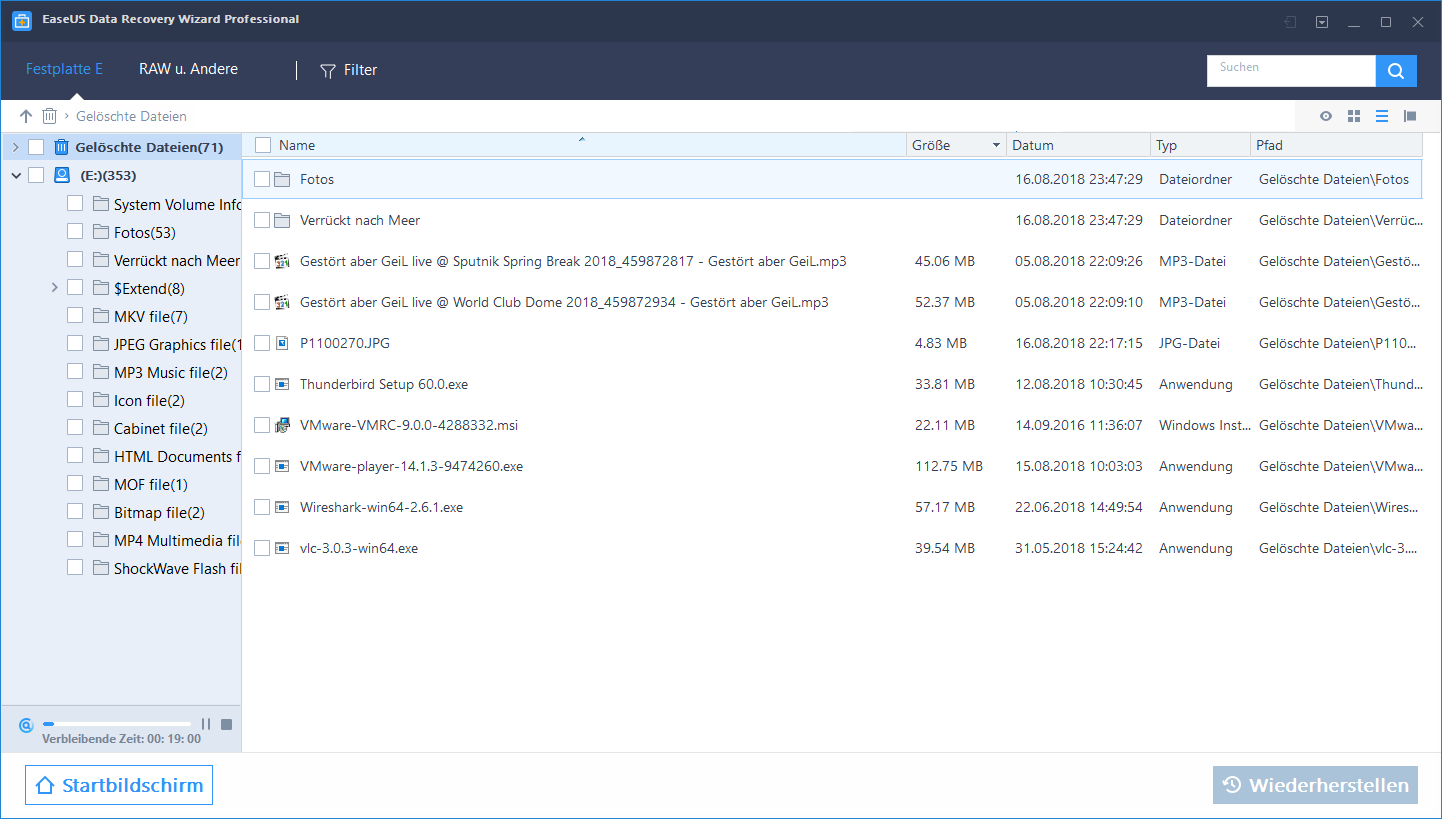Open the Größe column dropdown arrow
Image resolution: width=1442 pixels, height=819 pixels.
coord(996,146)
